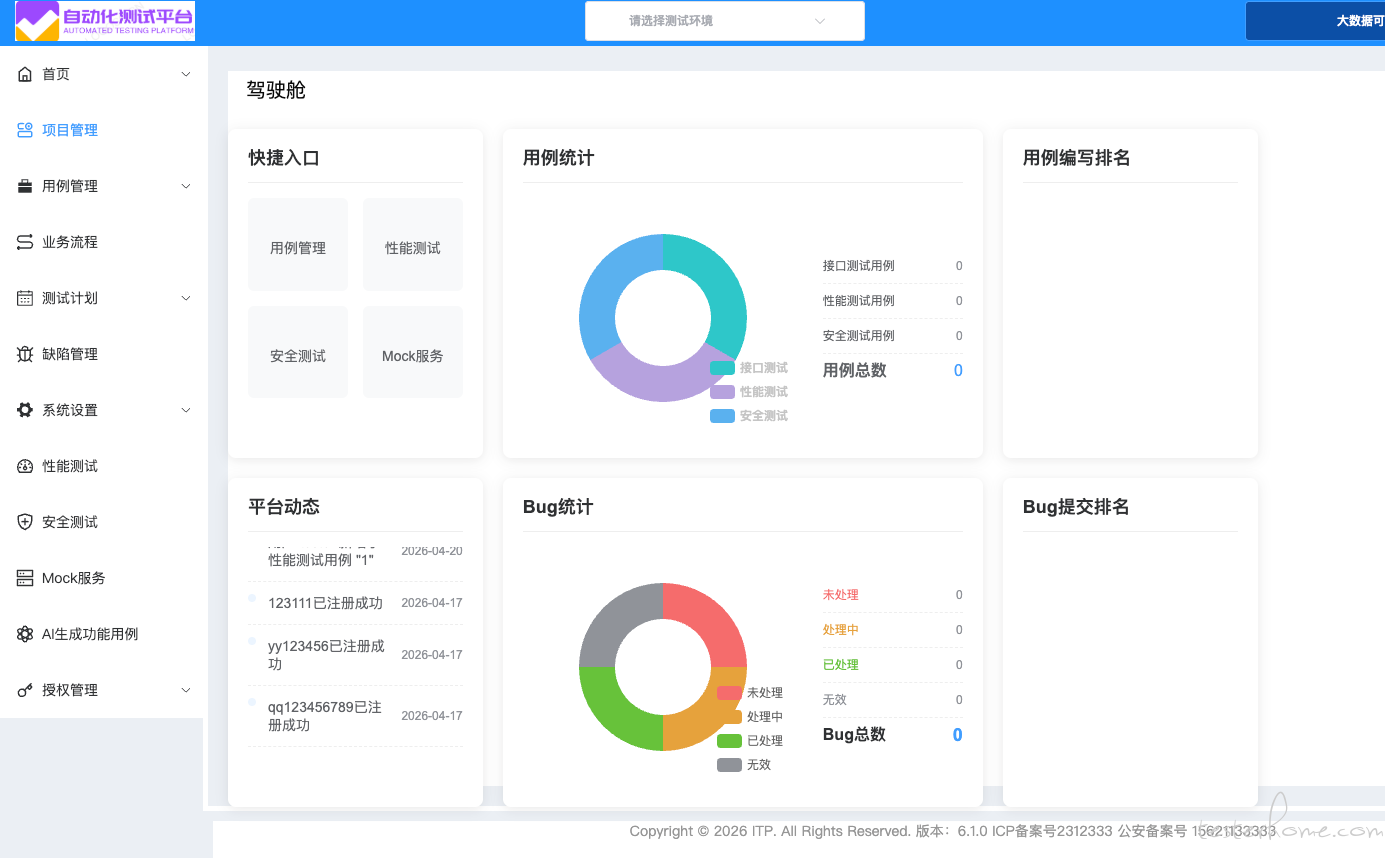Expand the 用例管理 sidebar submenu chevron
The width and height of the screenshot is (1385, 858).
pyautogui.click(x=186, y=186)
